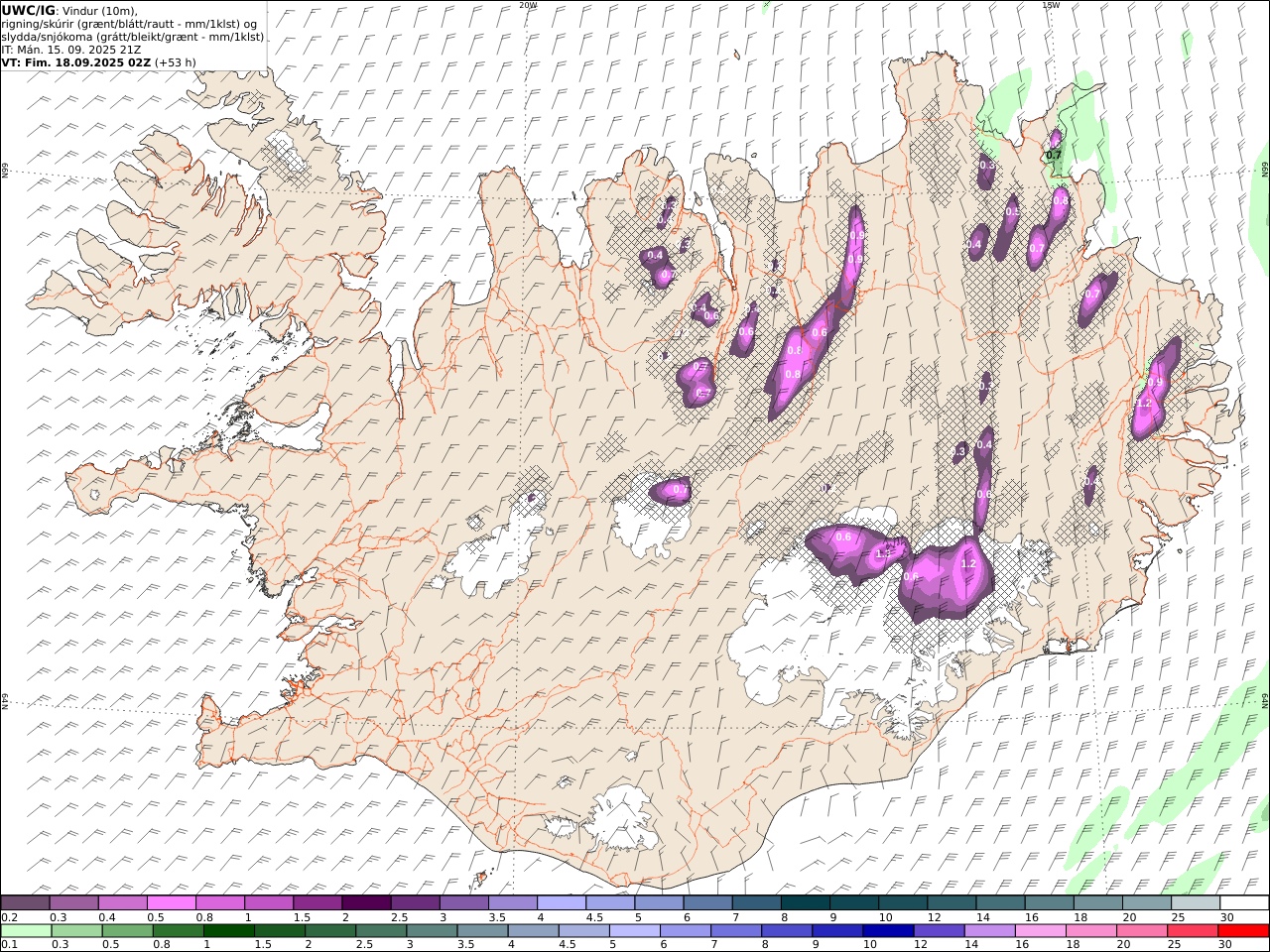This screenshot has width=1270, height=952.
Task: Click the light pink 16 swatch in lower legend
Action: coord(1040,931)
